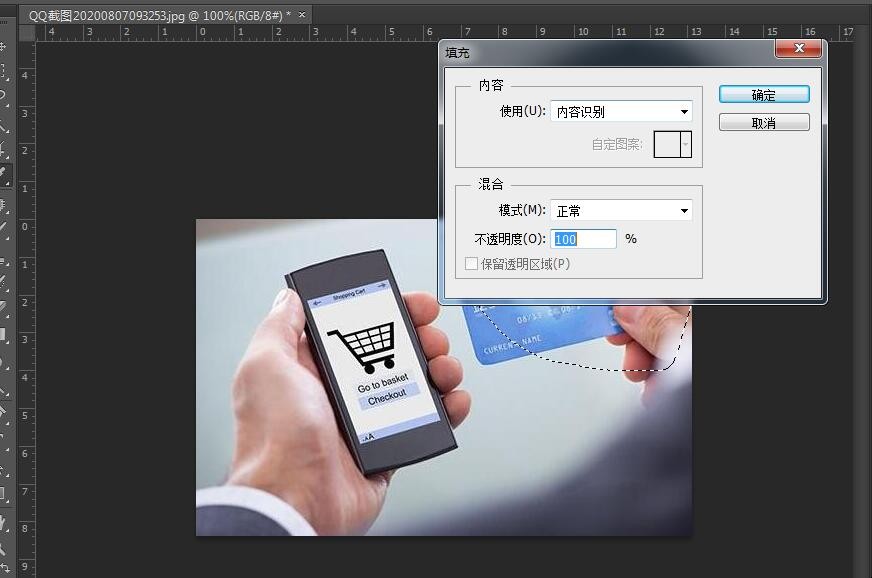Close the 填充 dialog window
The height and width of the screenshot is (578, 872).
(x=798, y=48)
